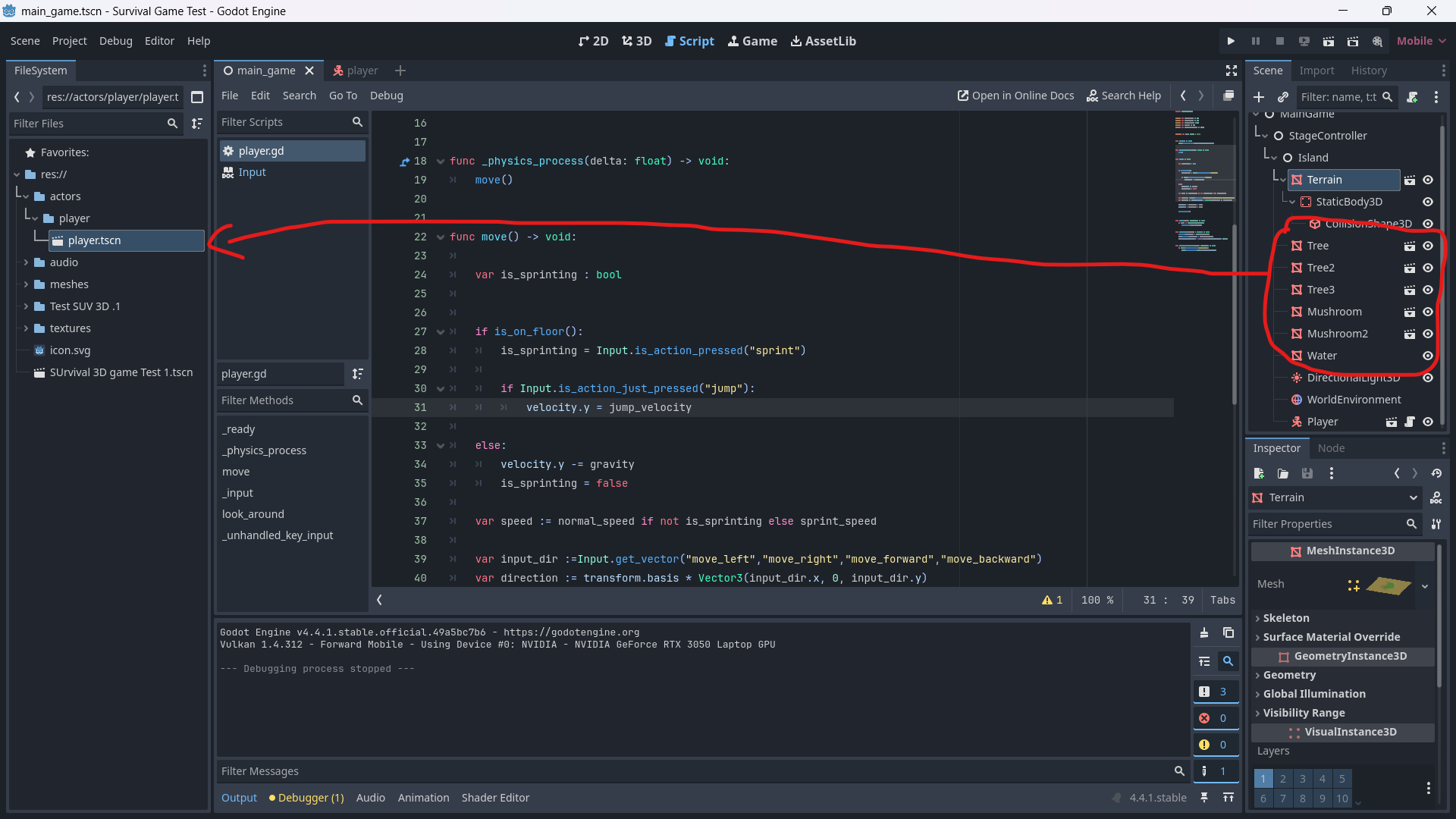Open the Debug menu in the menu bar
Viewport: 1456px width, 819px height.
115,41
